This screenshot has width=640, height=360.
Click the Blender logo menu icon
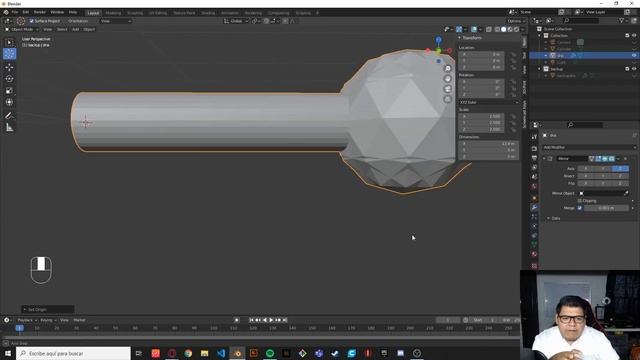(x=6, y=12)
